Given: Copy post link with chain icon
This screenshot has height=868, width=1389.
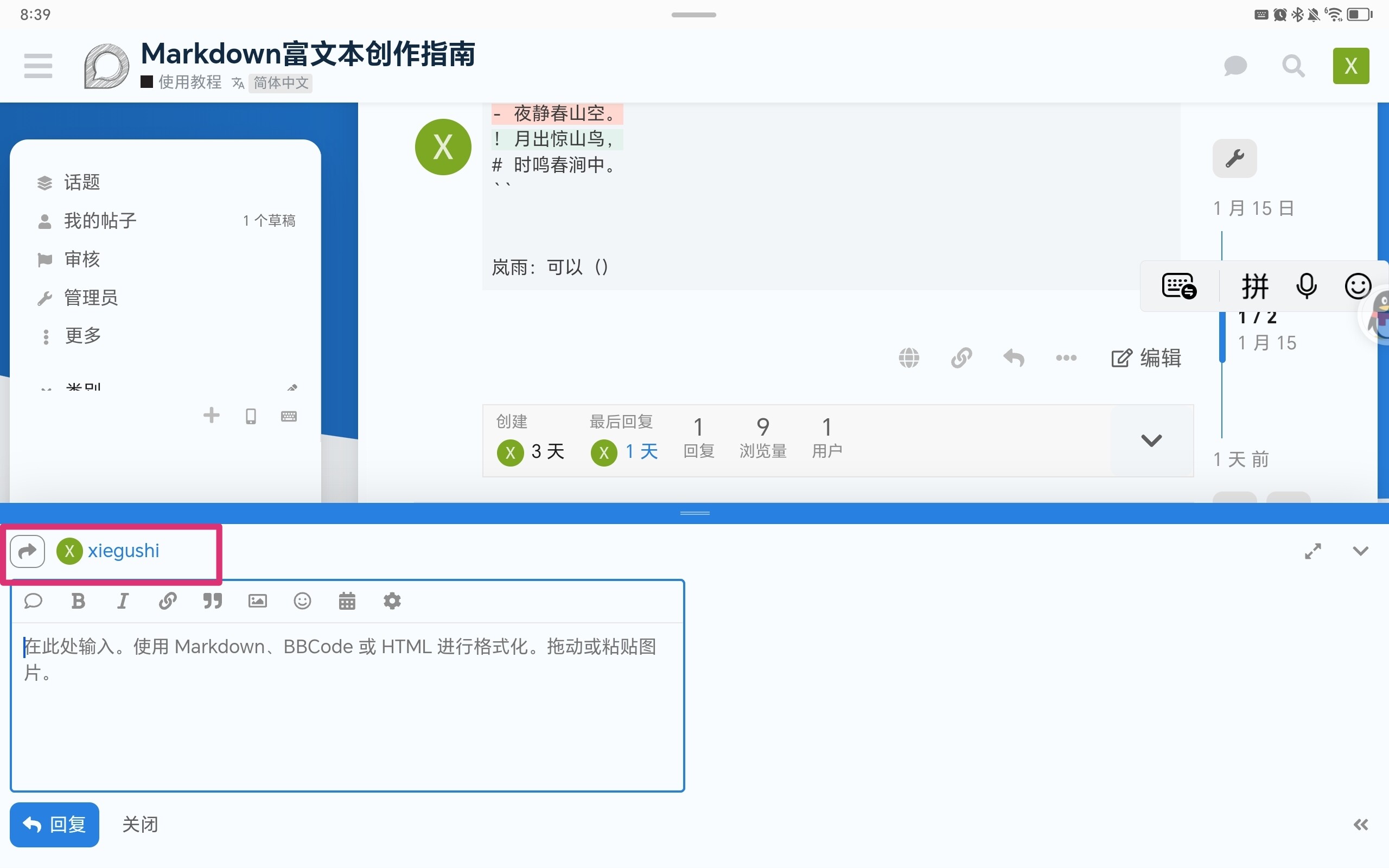Looking at the screenshot, I should click(x=961, y=358).
